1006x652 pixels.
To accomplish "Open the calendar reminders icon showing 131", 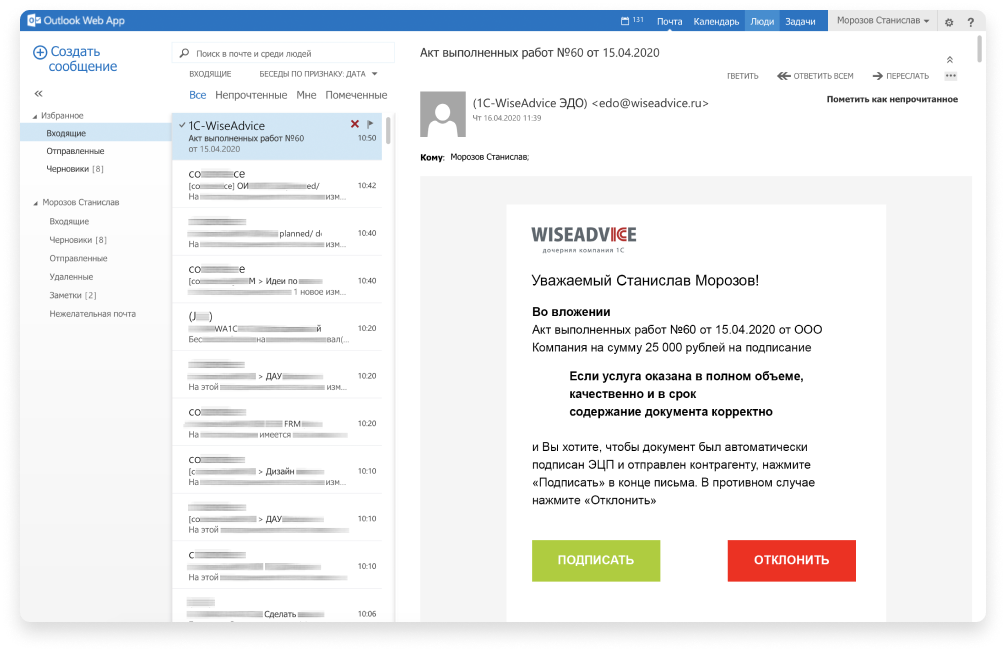I will [631, 21].
